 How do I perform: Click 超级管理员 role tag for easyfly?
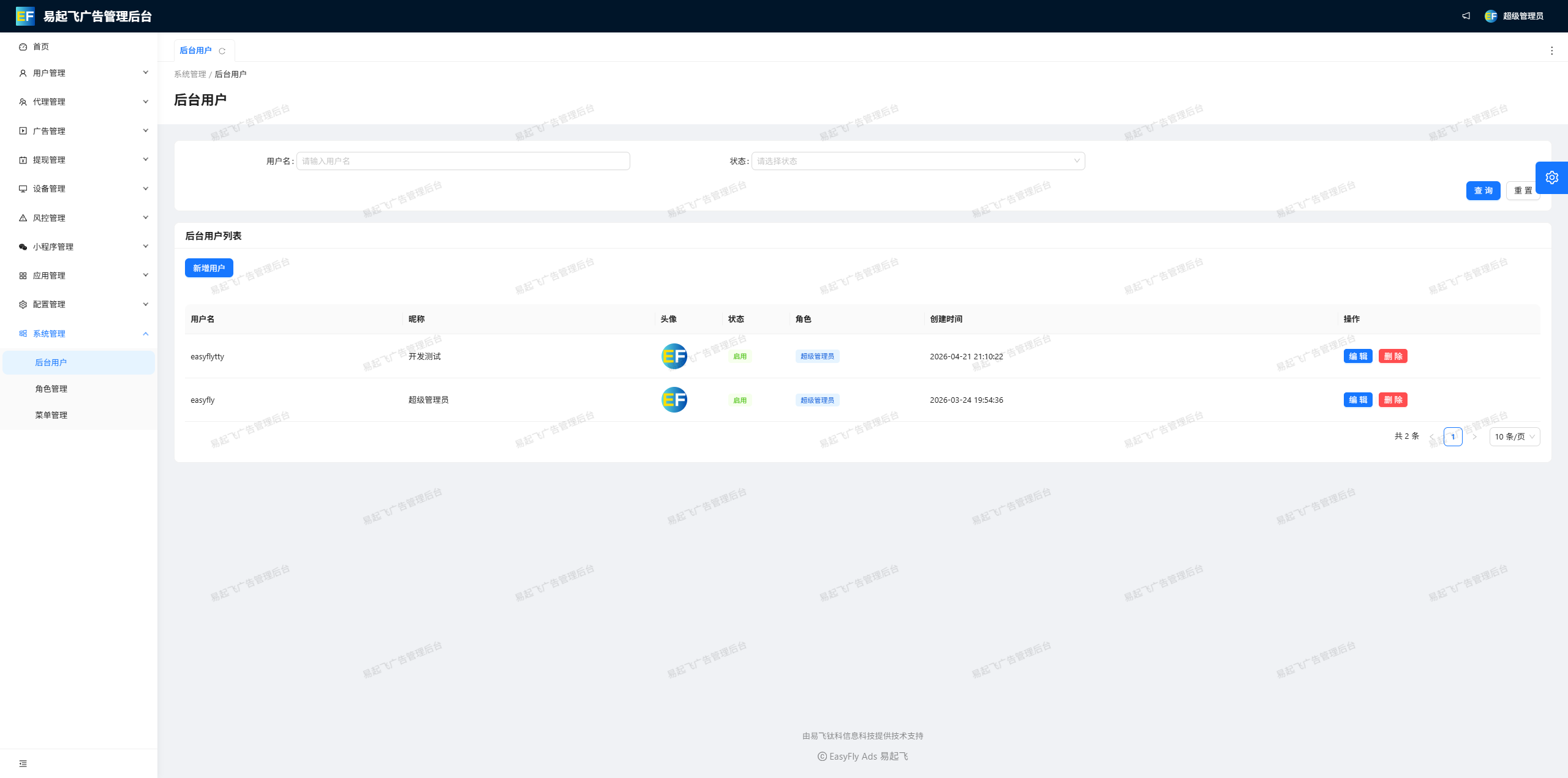point(817,400)
